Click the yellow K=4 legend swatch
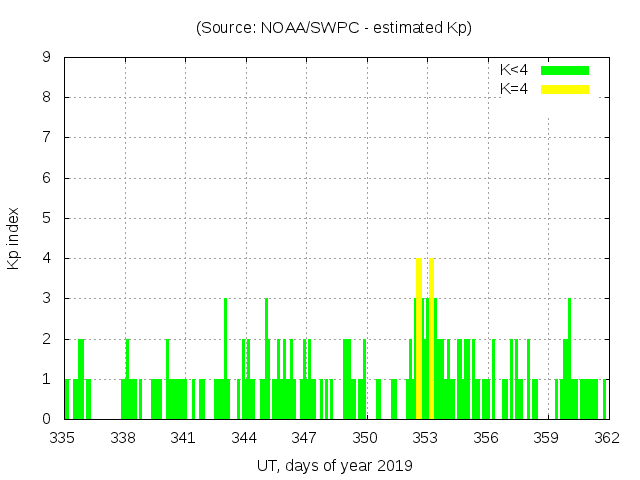The width and height of the screenshot is (640, 480). (x=565, y=89)
